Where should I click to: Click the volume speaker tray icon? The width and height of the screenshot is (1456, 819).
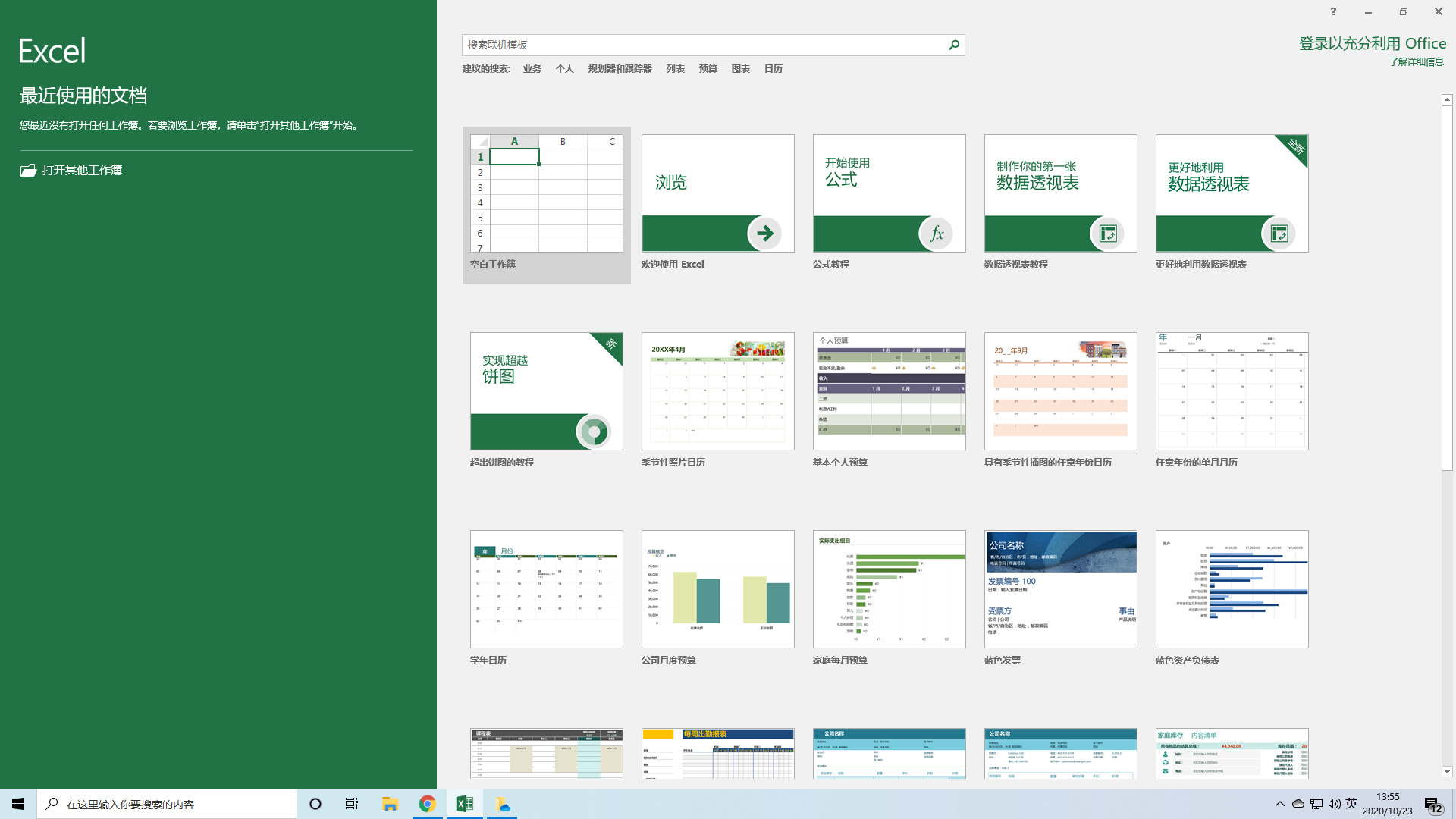pyautogui.click(x=1335, y=804)
